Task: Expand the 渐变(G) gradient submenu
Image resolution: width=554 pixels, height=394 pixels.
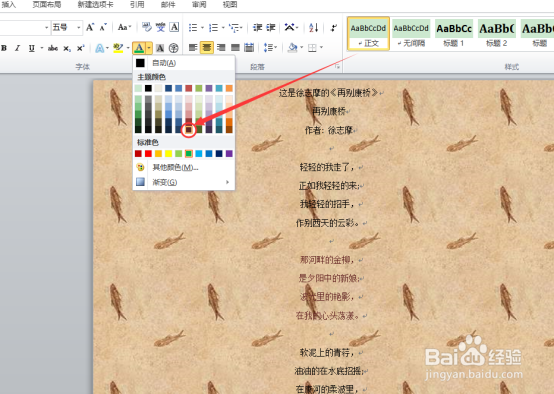Action: coord(183,182)
